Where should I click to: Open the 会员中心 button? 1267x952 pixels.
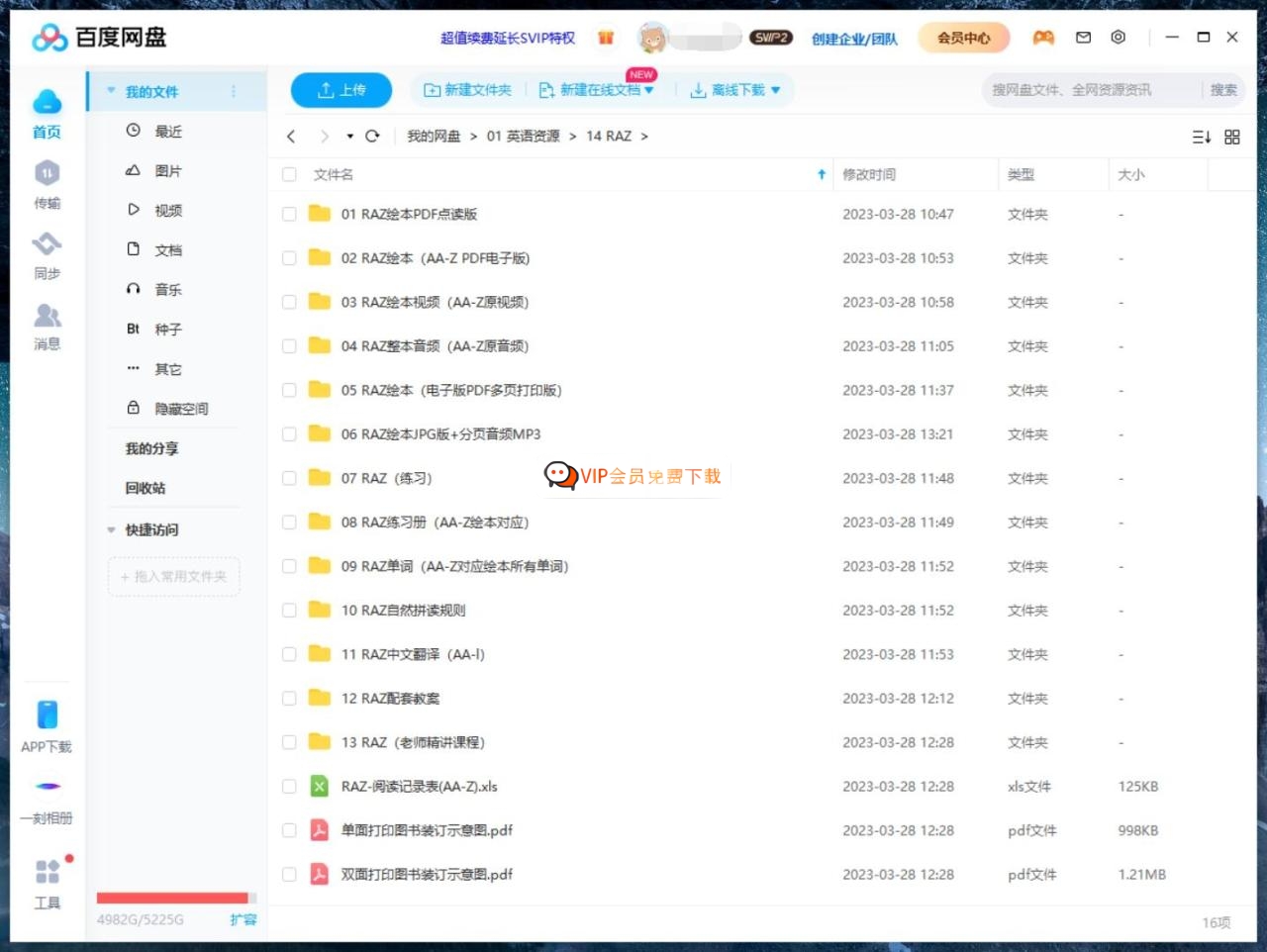[x=964, y=38]
